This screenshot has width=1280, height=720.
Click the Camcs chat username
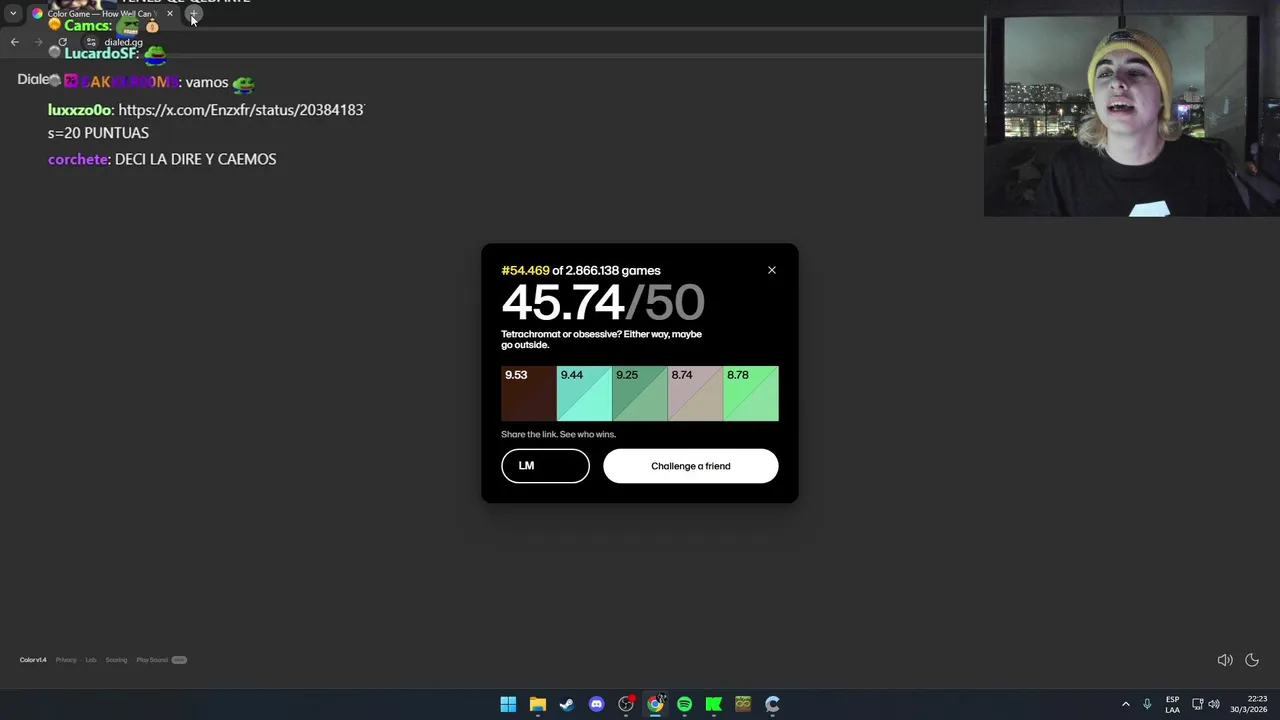(x=87, y=26)
